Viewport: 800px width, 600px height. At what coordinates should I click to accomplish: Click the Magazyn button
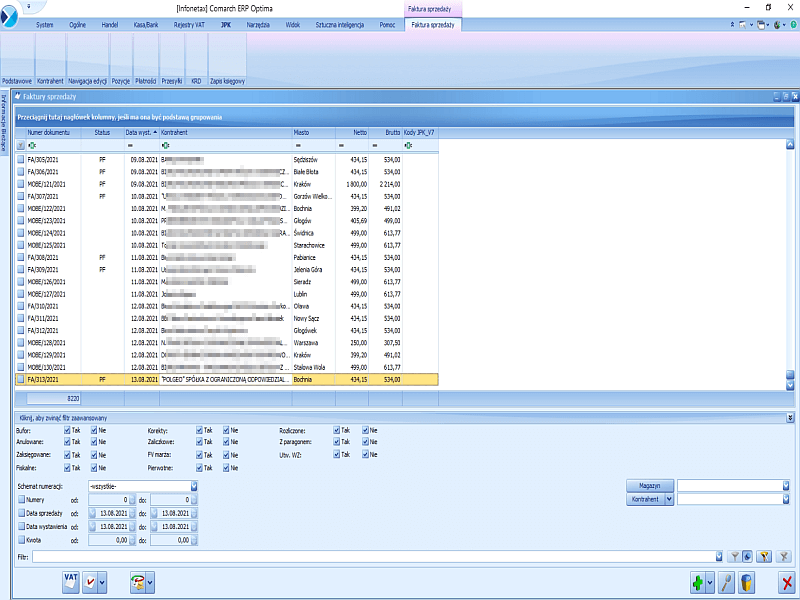pos(649,486)
